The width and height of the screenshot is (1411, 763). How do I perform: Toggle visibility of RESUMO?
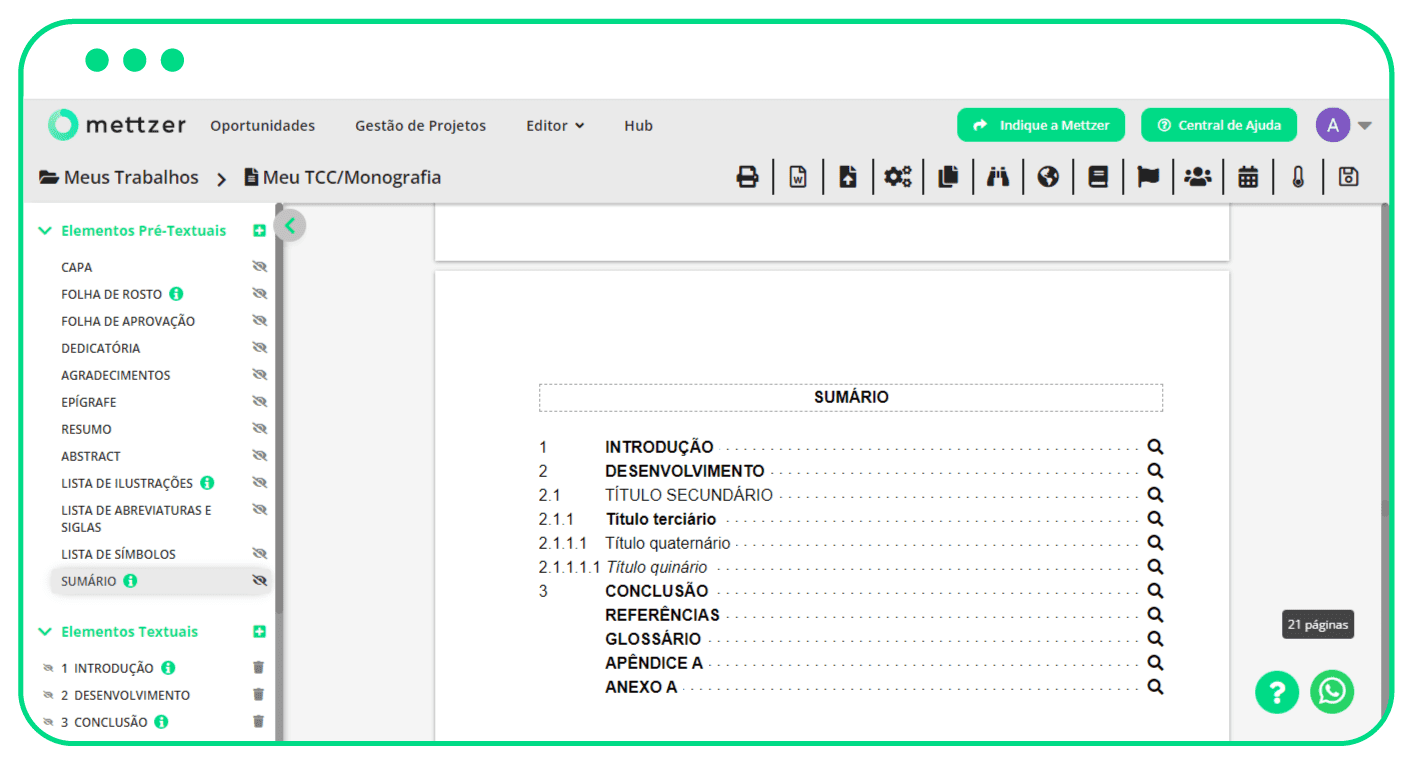pyautogui.click(x=260, y=429)
